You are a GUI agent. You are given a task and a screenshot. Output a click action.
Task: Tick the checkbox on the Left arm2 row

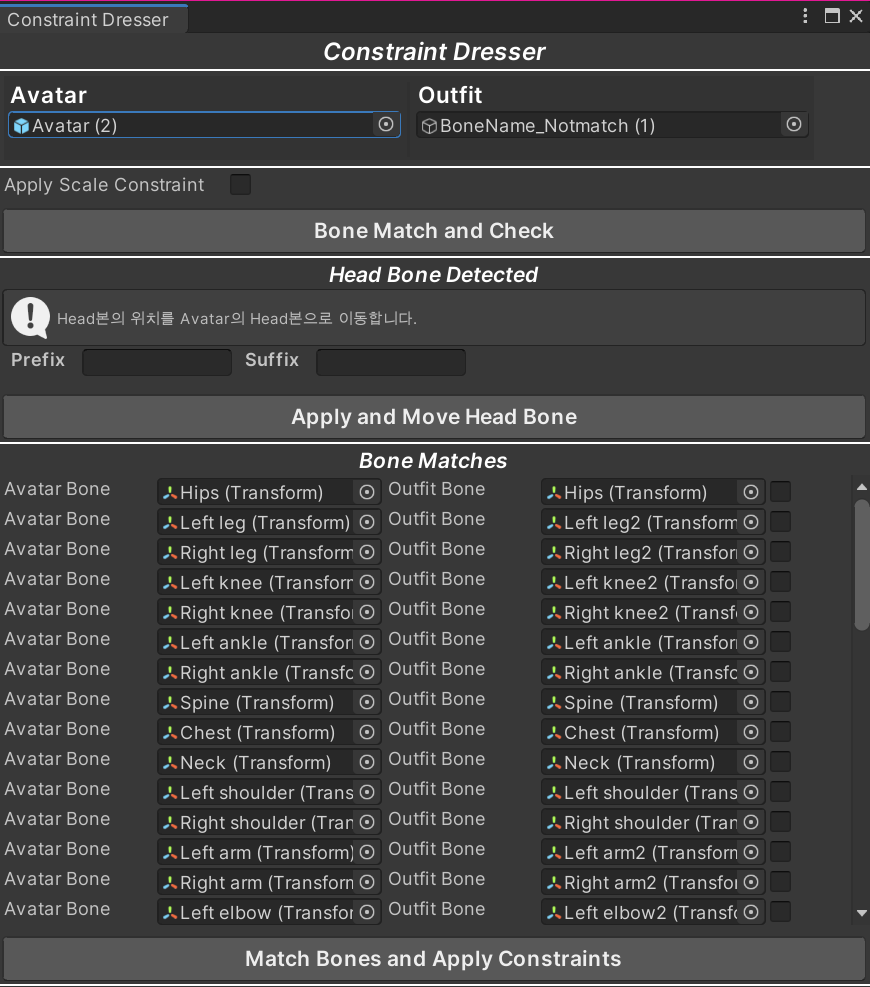[x=781, y=852]
